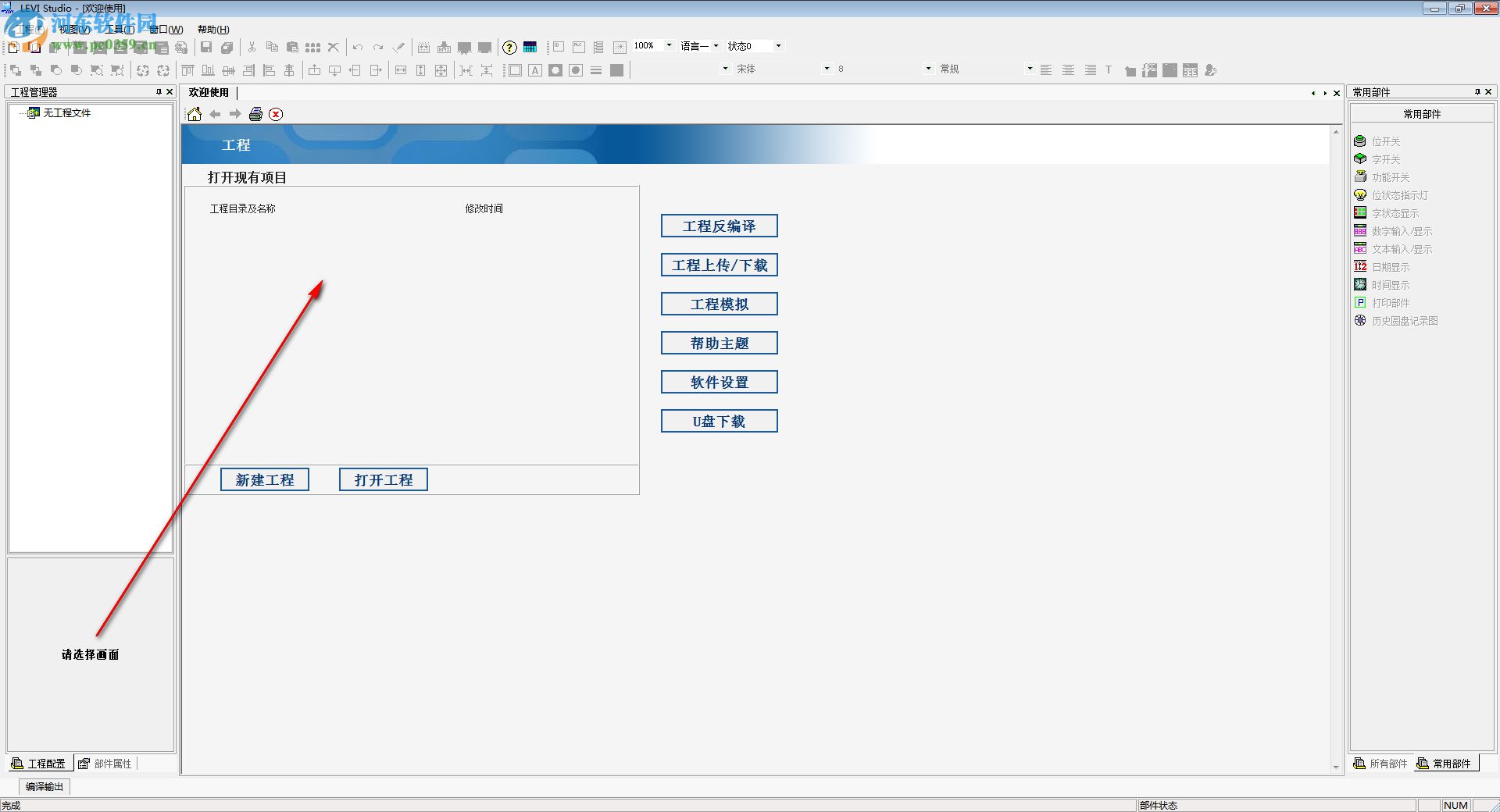Image resolution: width=1500 pixels, height=812 pixels.
Task: Toggle pin on 工程管理器 panel
Action: click(x=159, y=91)
